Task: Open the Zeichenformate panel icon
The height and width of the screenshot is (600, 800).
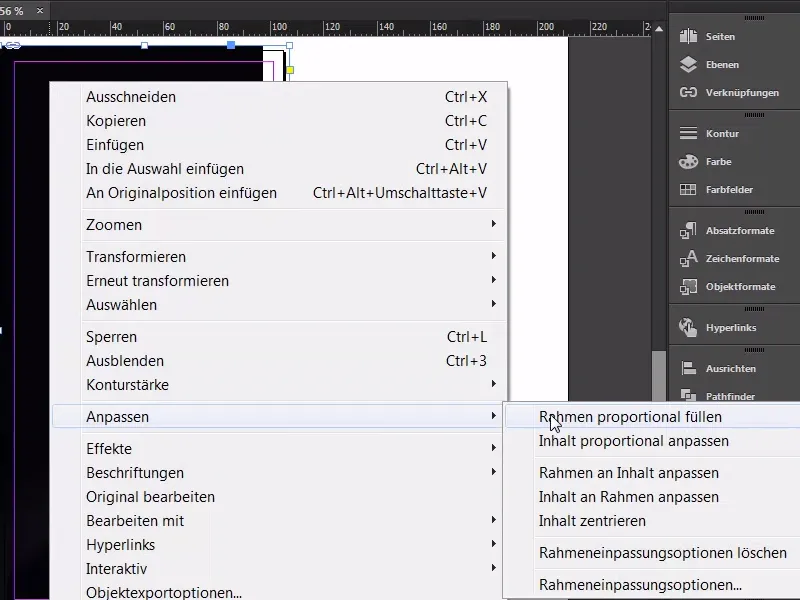Action: (x=688, y=259)
